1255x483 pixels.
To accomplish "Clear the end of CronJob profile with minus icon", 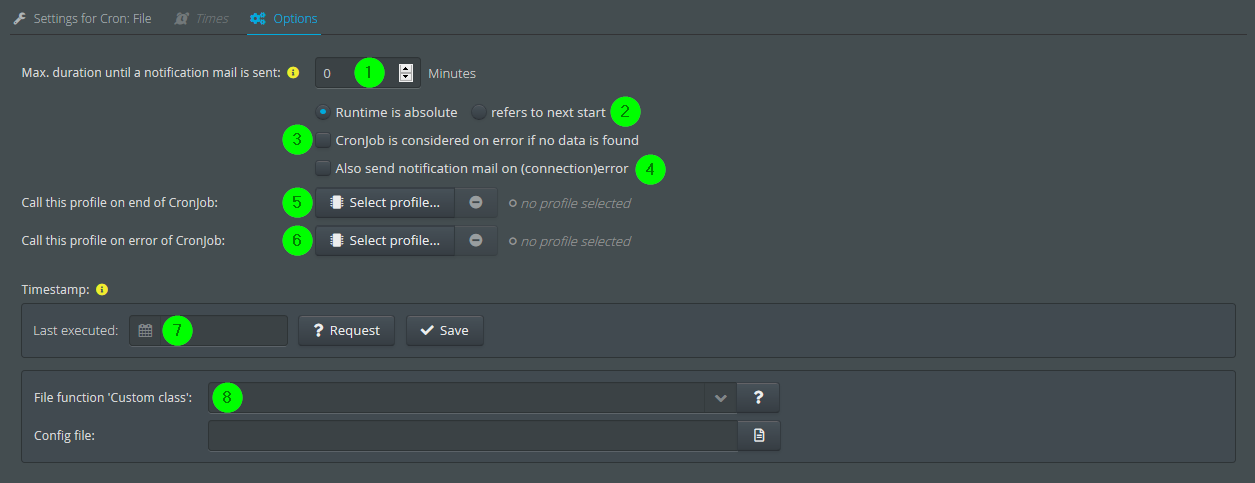I will point(476,203).
